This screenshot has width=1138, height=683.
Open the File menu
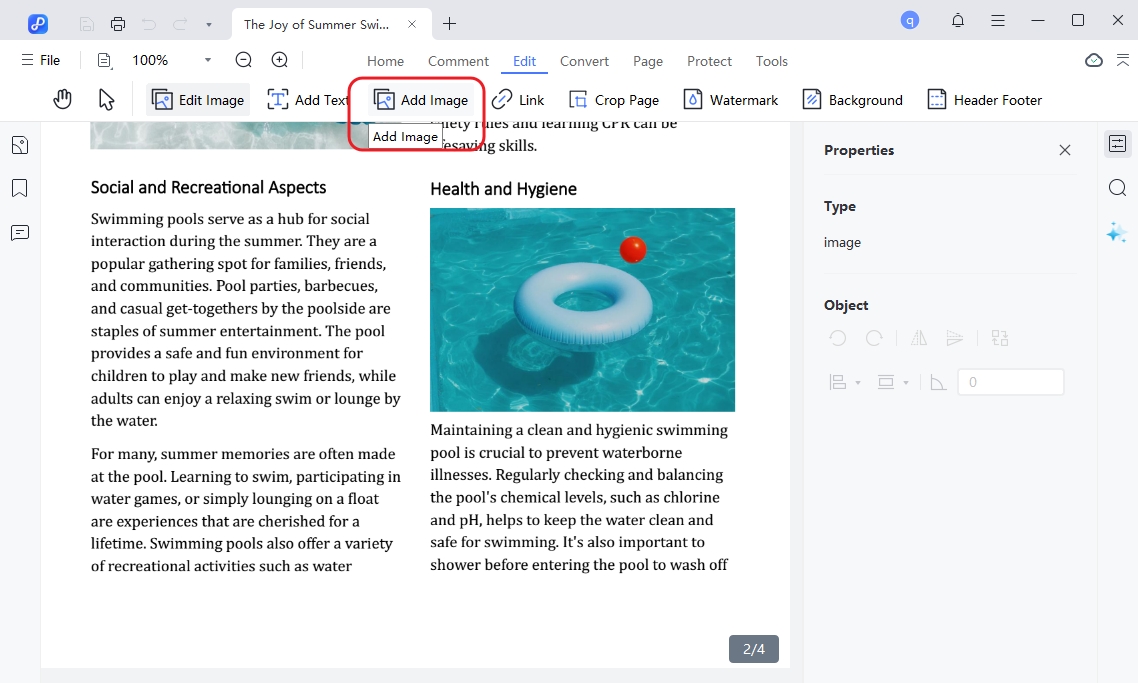click(40, 60)
